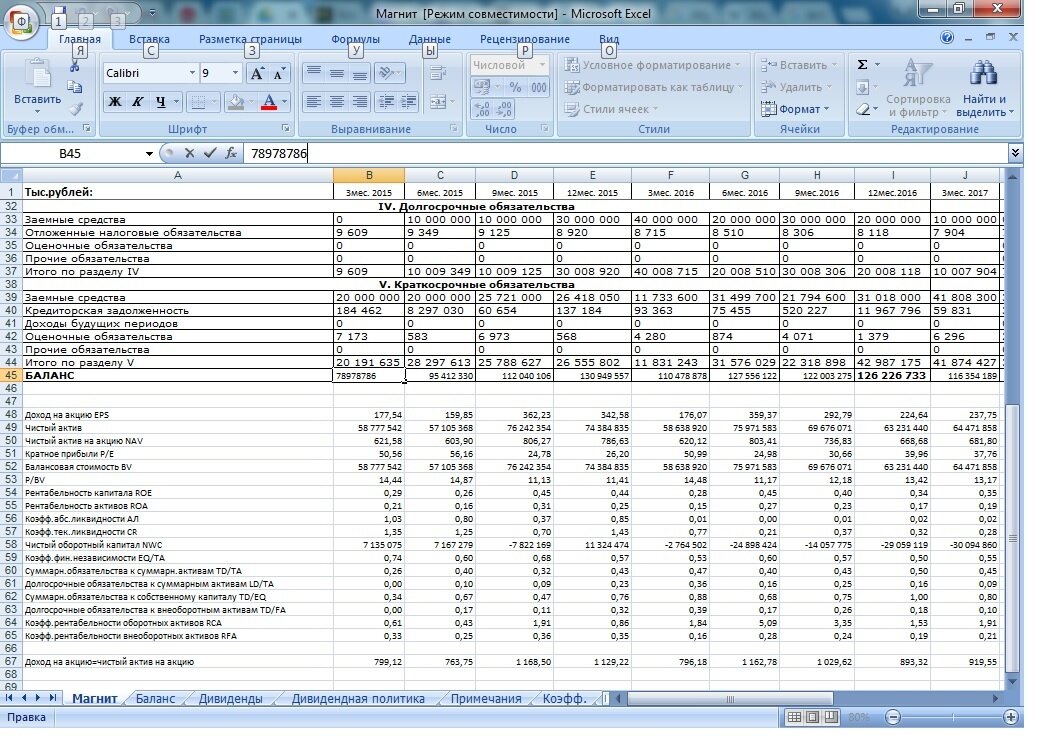Screen dimensions: 1040x744
Task: Open the round Office button menu
Action: point(21,21)
